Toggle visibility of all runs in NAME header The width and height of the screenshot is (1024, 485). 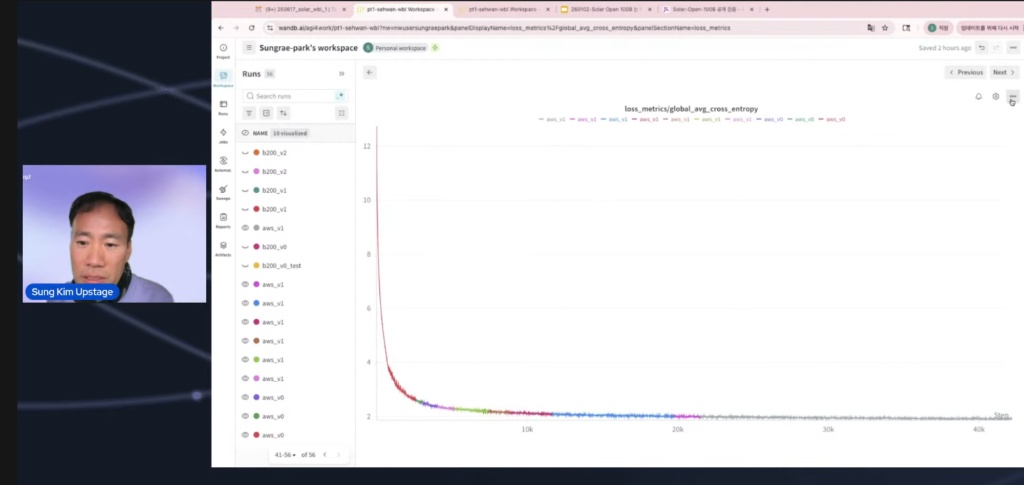245,132
